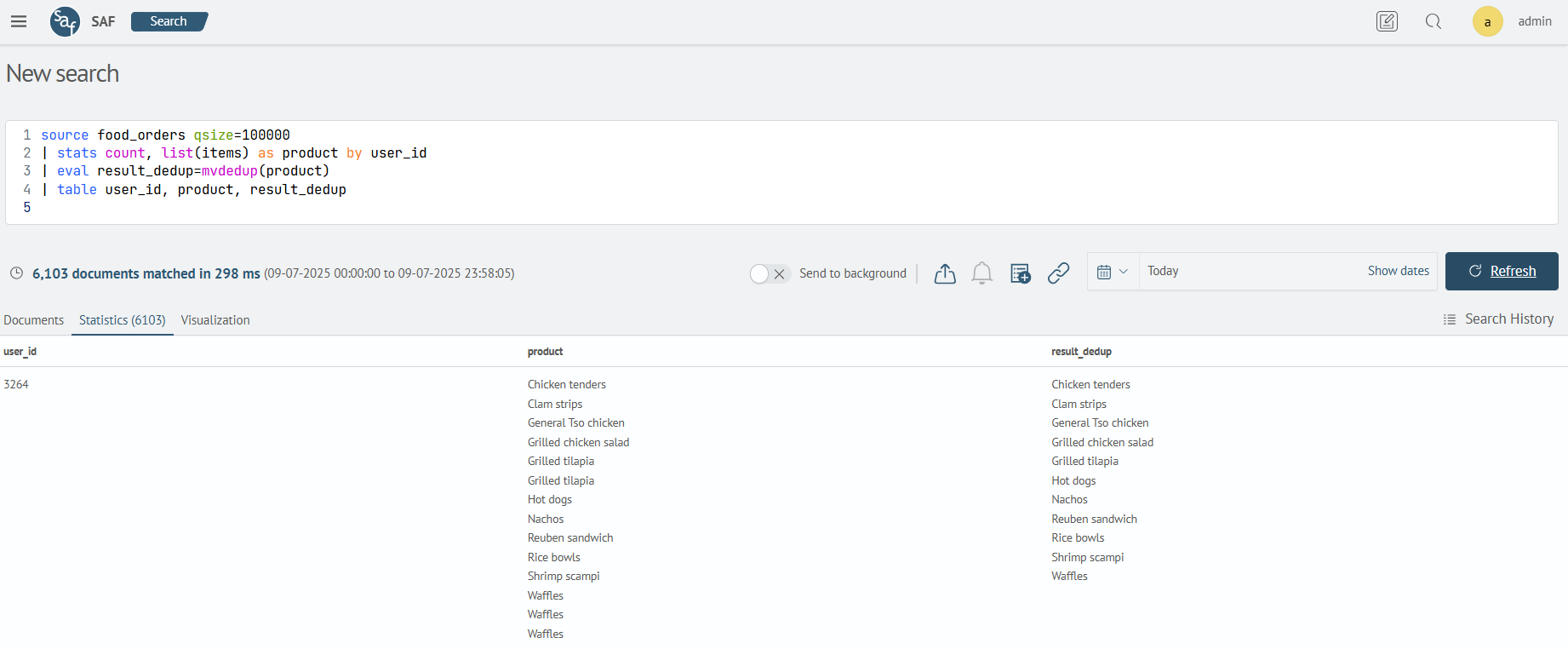Select 'Reuben sandwich' in result_dedup column
This screenshot has width=1568, height=649.
(x=1094, y=520)
